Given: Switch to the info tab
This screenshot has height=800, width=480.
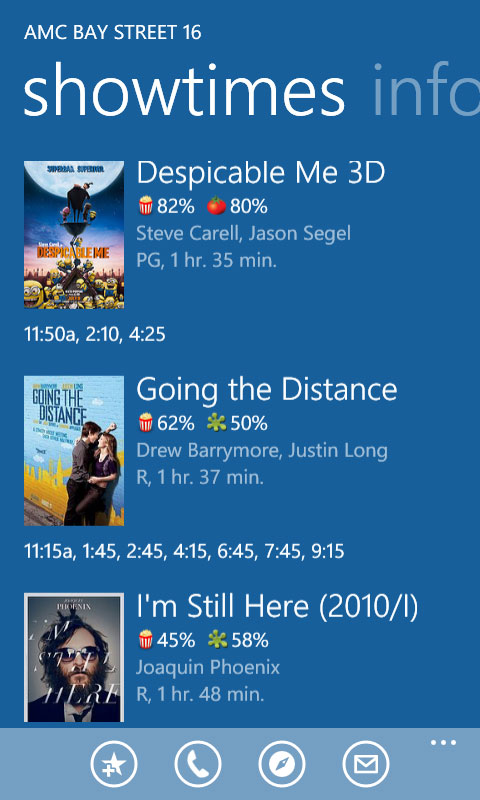Looking at the screenshot, I should (x=426, y=91).
